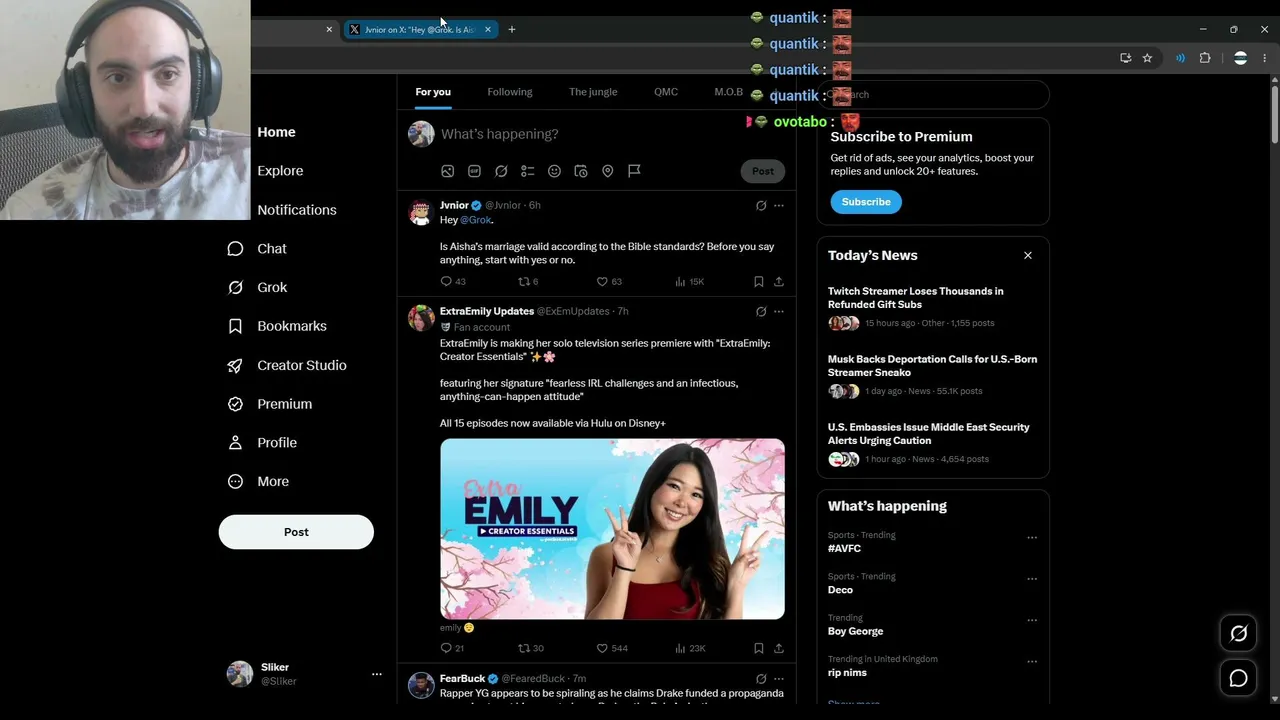Switch to the Following timeline tab
This screenshot has height=720, width=1280.
pyautogui.click(x=510, y=92)
